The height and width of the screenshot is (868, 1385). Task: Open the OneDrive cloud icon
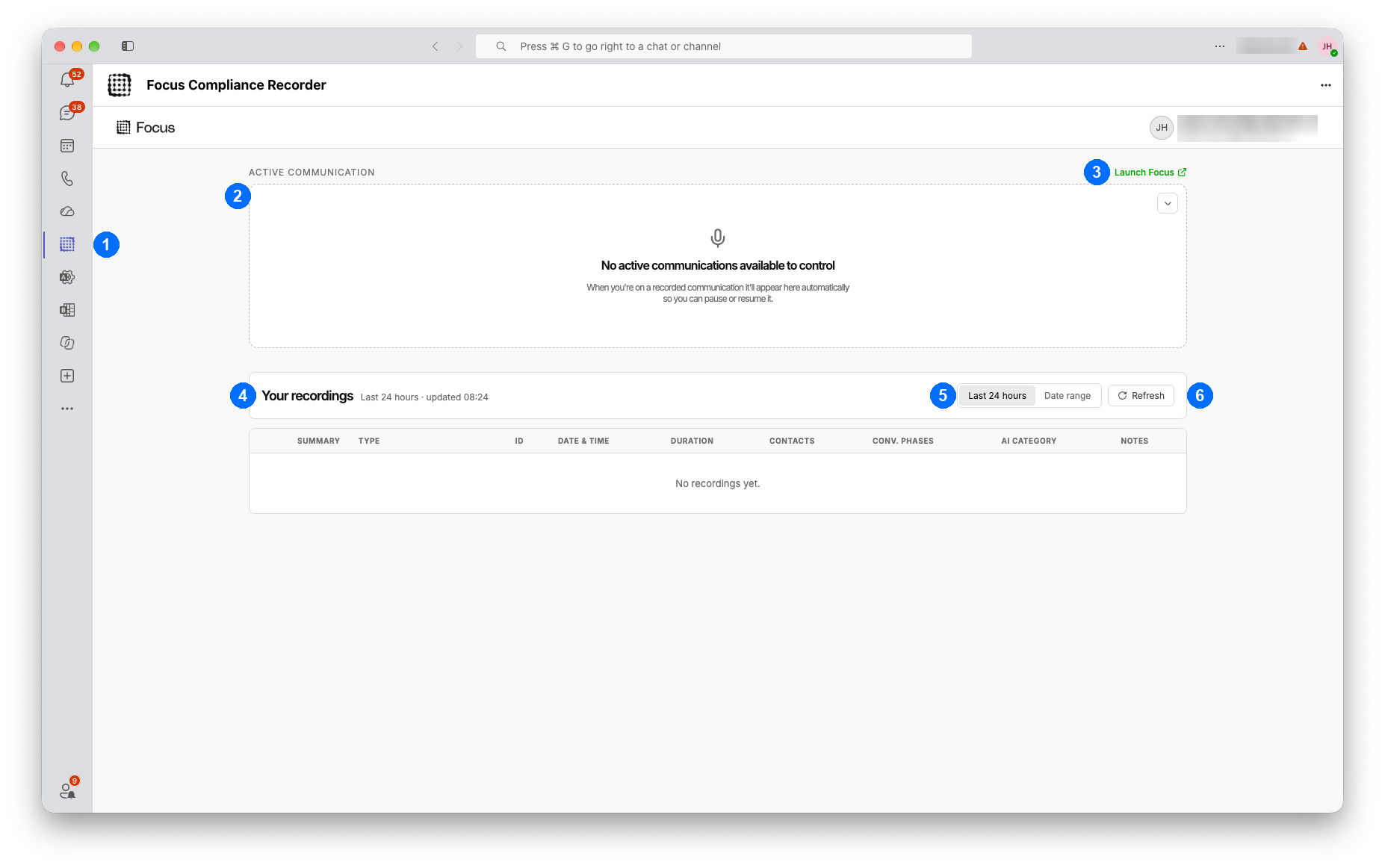67,211
